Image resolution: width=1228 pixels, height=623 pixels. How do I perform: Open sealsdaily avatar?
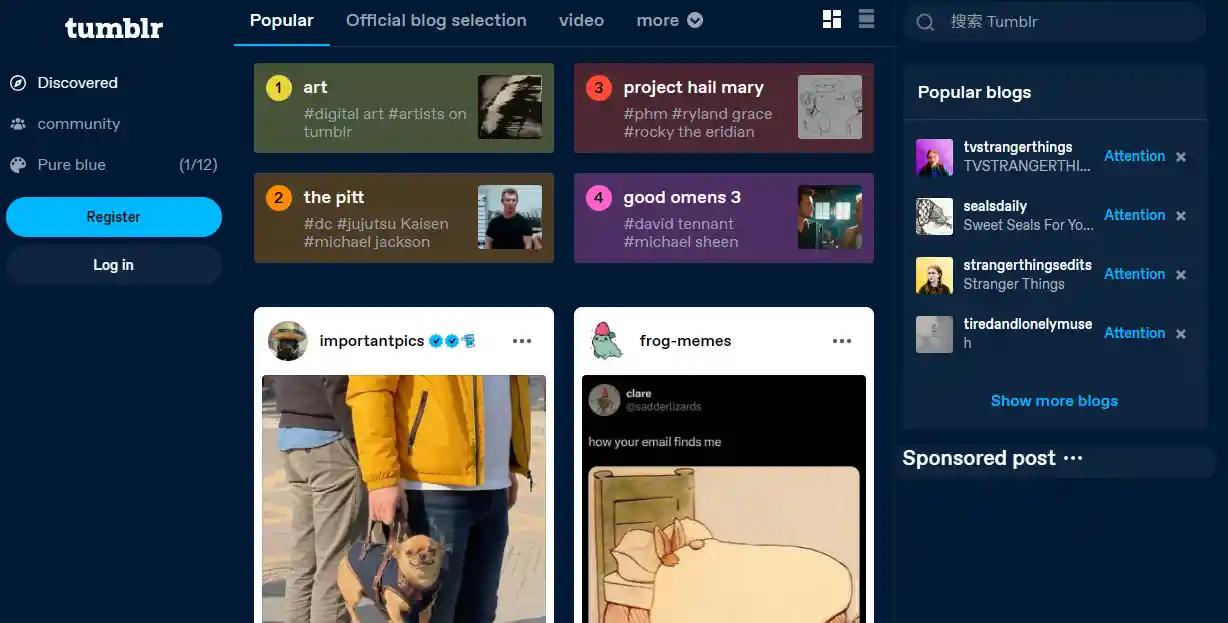935,216
